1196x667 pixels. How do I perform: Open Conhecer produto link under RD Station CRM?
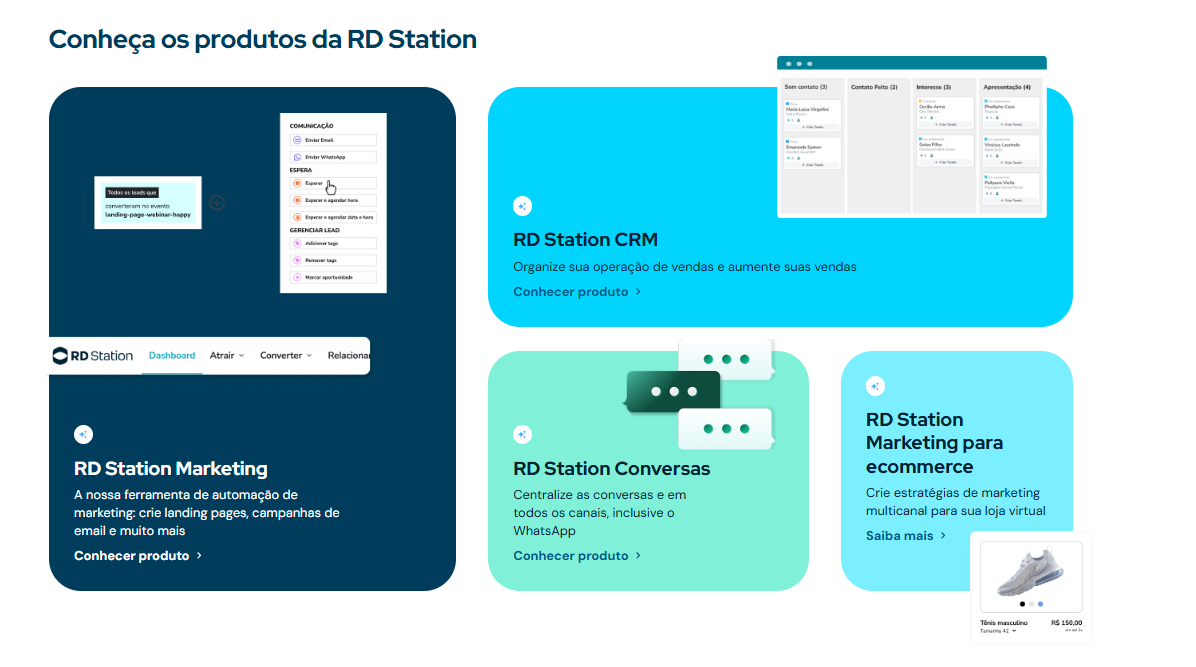[x=577, y=292]
